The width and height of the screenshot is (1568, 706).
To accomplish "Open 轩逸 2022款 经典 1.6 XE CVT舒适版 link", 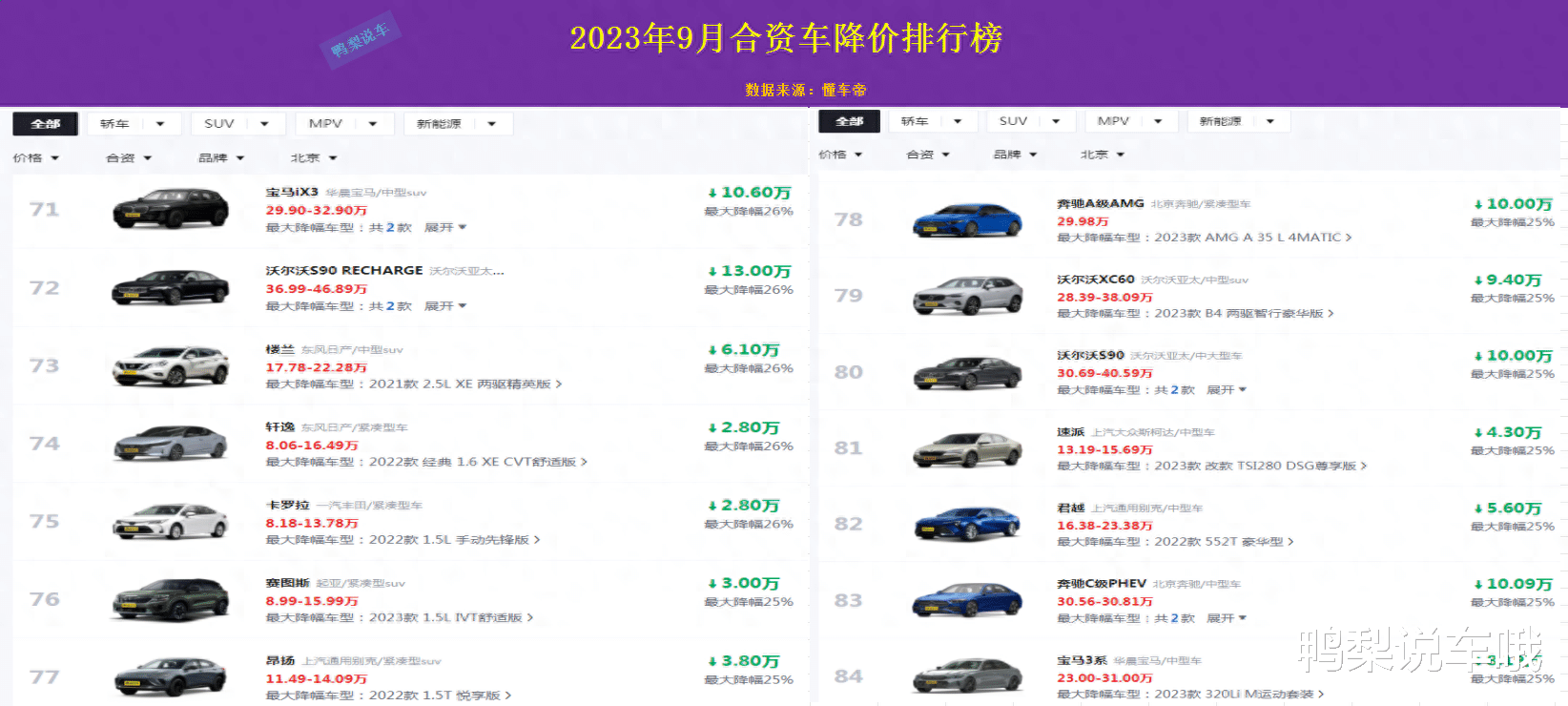I will click(478, 462).
